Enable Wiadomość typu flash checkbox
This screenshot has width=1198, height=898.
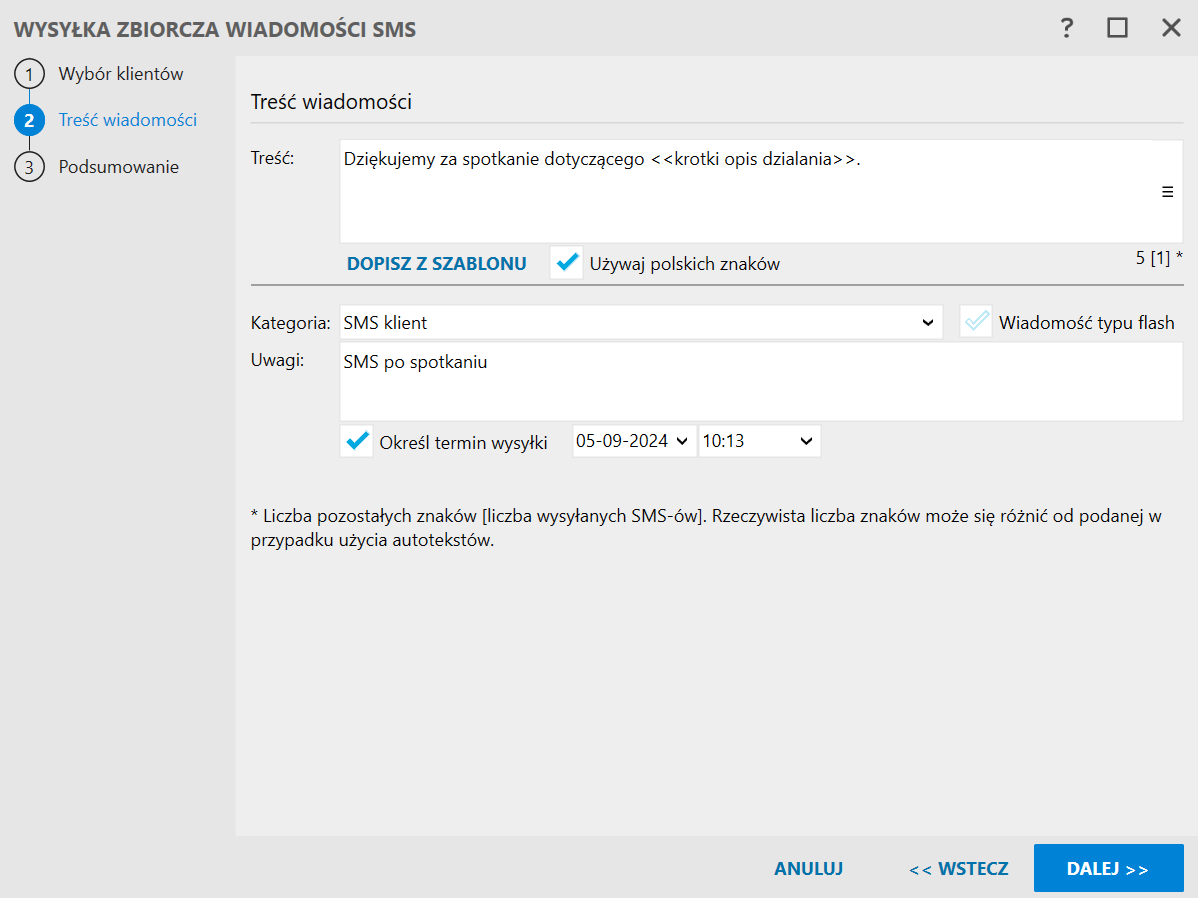tap(976, 322)
